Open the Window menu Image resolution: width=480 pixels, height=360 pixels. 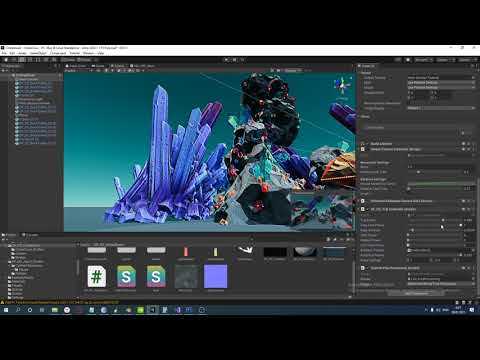click(88, 53)
